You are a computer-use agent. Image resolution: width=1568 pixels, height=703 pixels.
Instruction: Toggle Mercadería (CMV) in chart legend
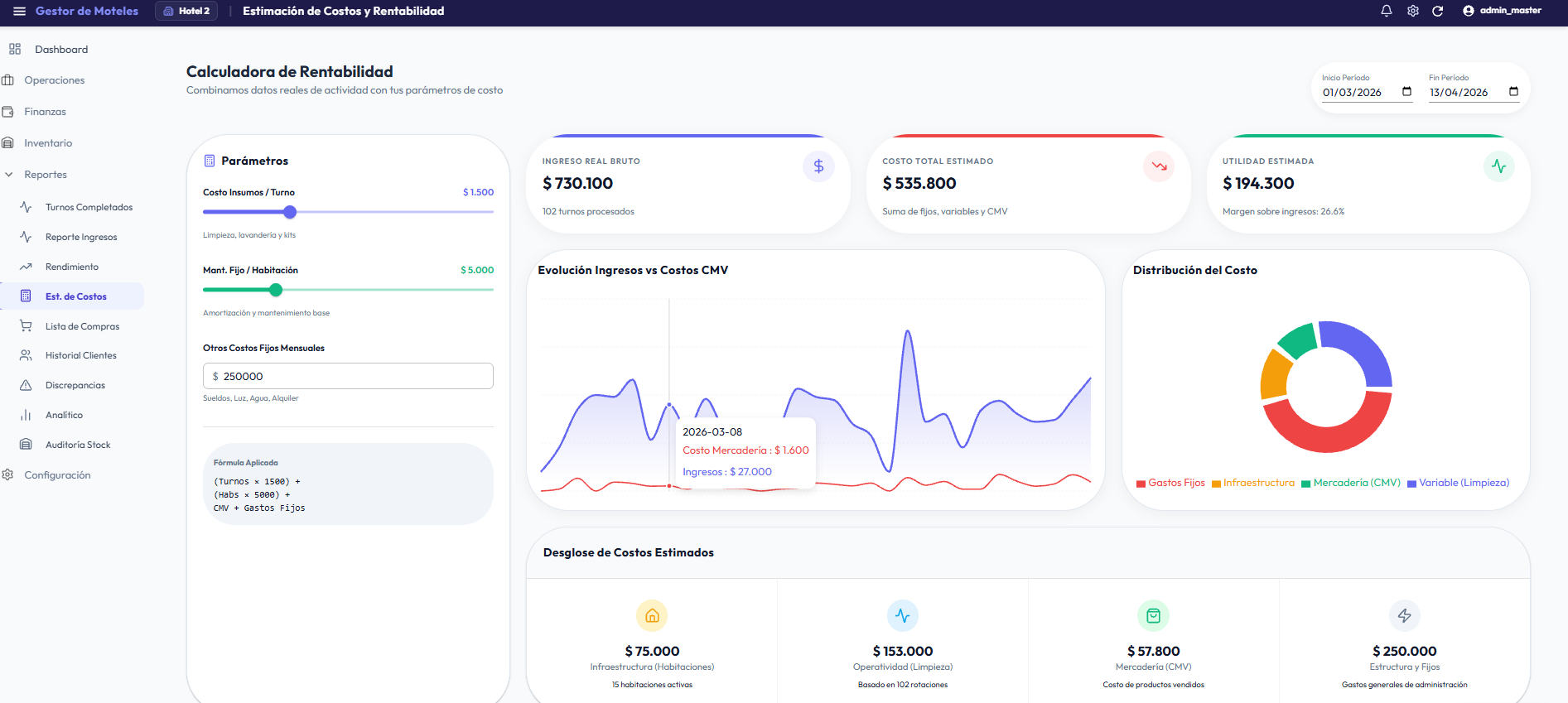(1350, 483)
